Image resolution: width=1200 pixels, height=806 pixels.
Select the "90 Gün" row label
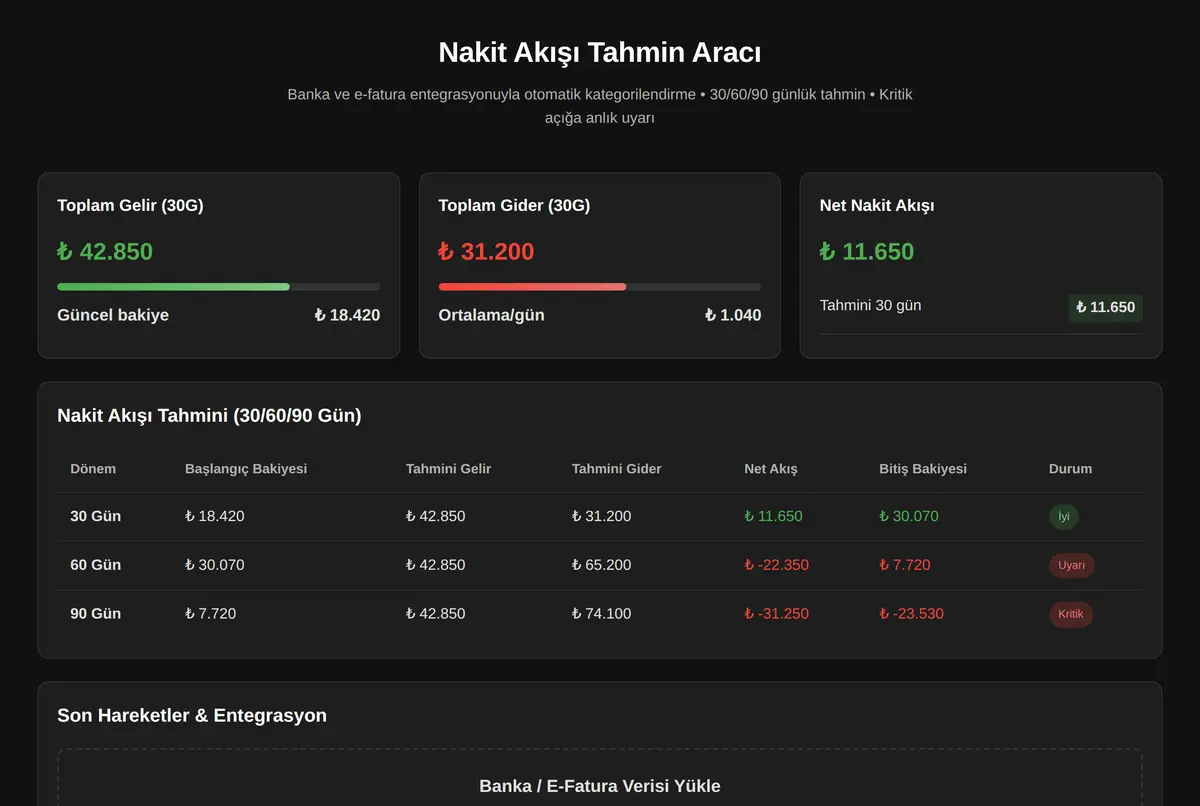[x=96, y=614]
